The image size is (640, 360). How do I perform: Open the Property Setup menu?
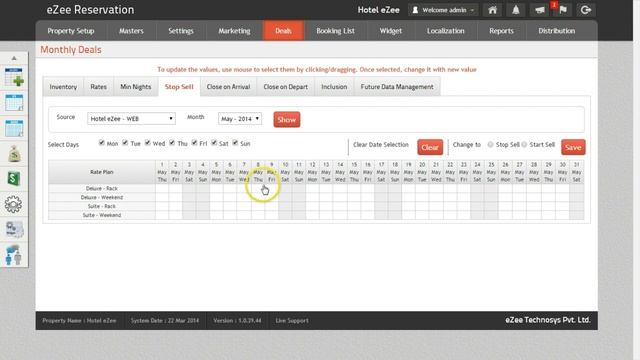[71, 31]
